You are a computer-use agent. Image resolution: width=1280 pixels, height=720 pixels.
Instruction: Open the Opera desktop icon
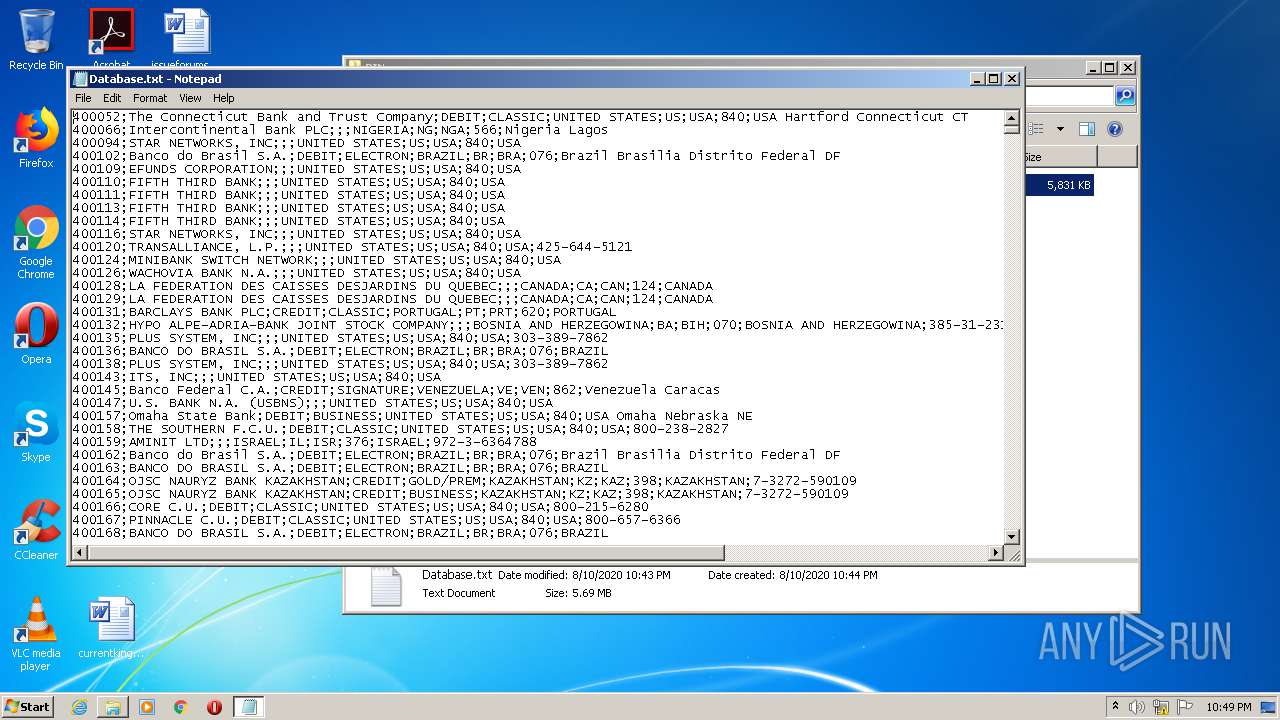click(36, 334)
